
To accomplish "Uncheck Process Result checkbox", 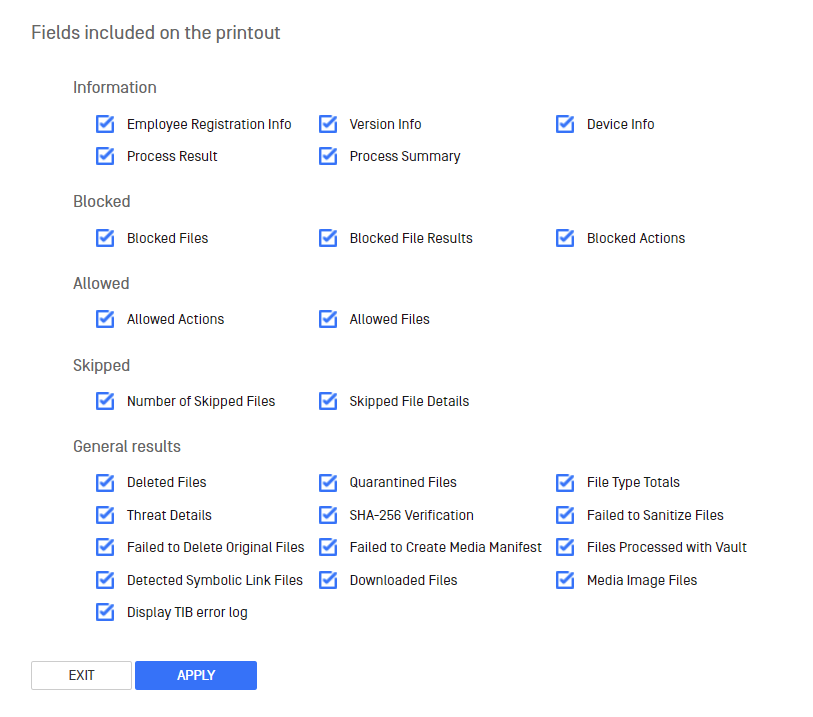I will [x=105, y=156].
